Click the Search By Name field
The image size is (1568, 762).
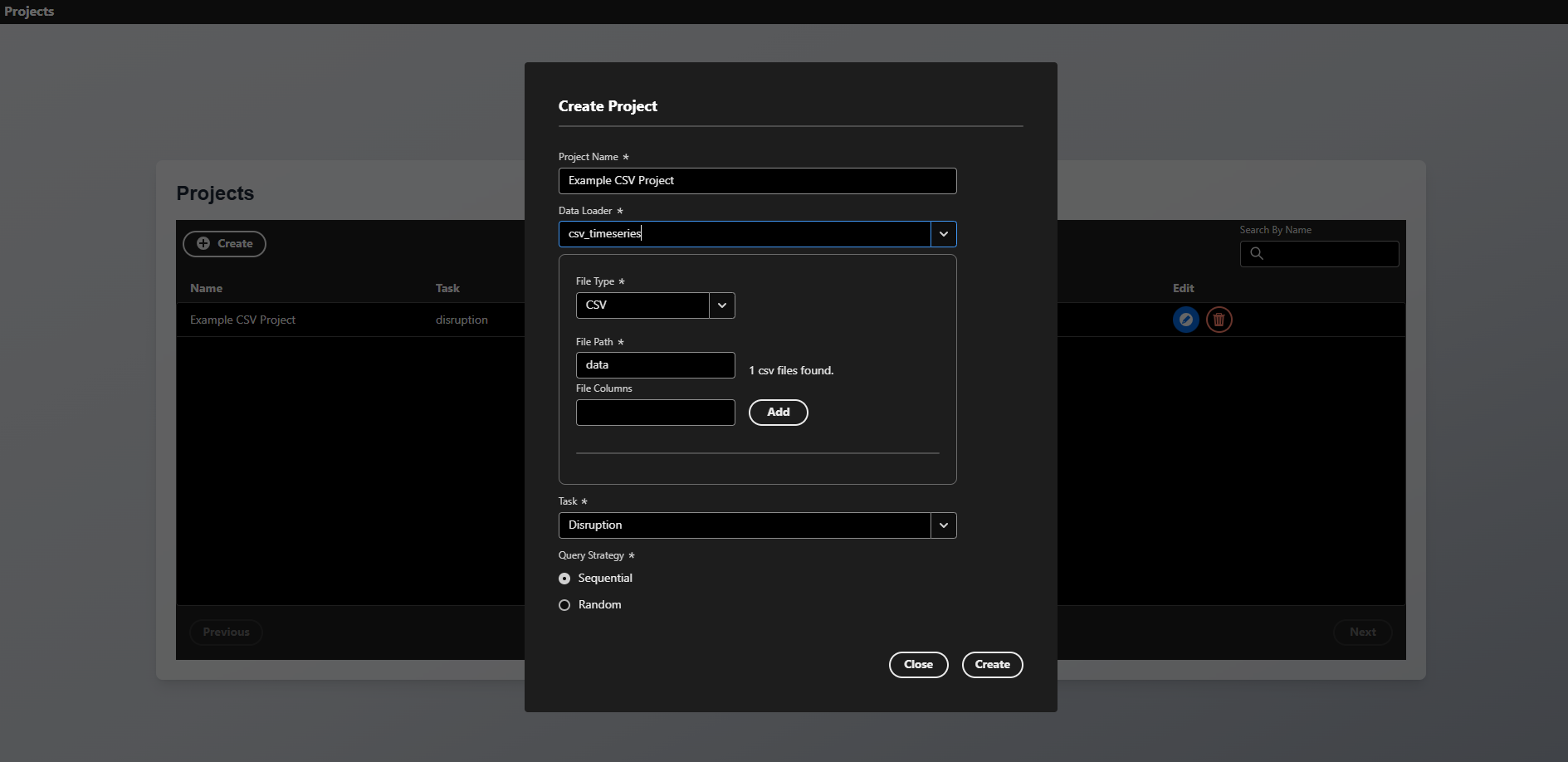(1330, 254)
